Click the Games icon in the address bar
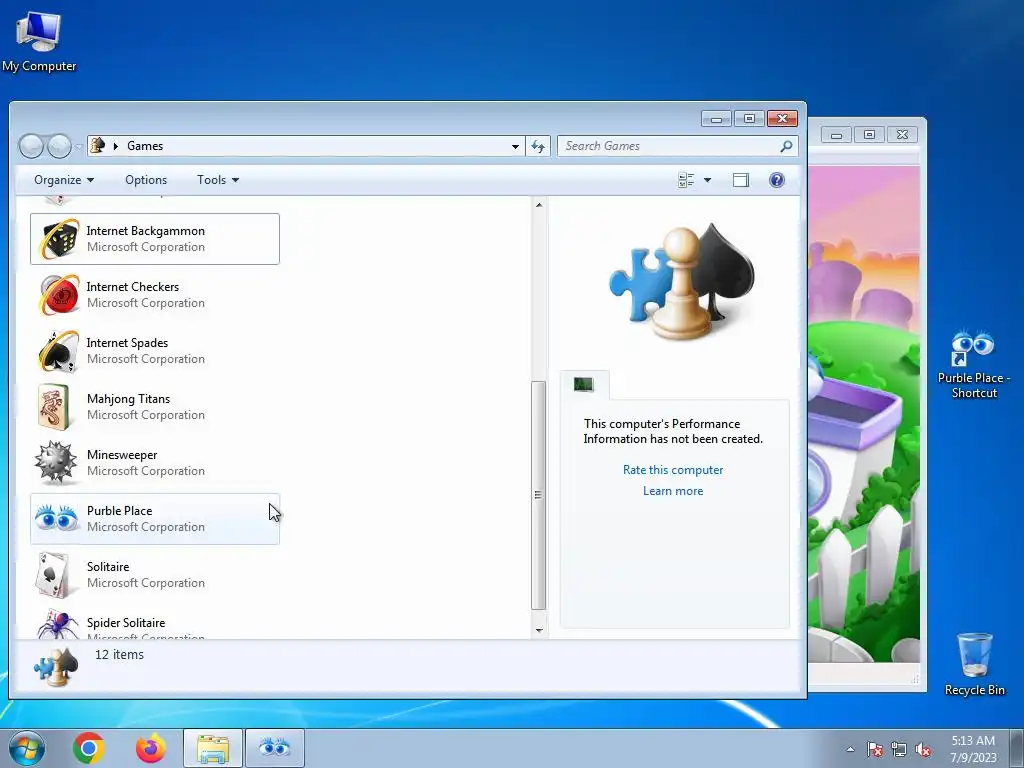The width and height of the screenshot is (1024, 768). click(97, 146)
